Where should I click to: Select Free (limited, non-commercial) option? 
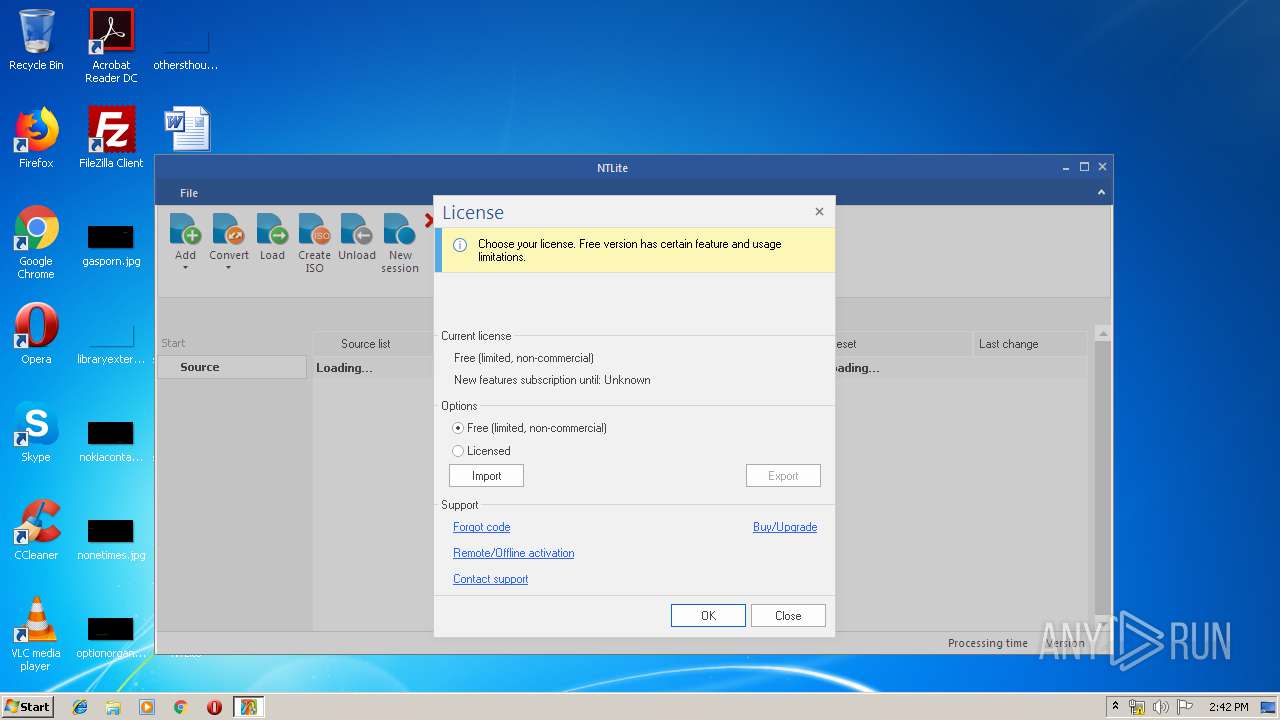[530, 428]
